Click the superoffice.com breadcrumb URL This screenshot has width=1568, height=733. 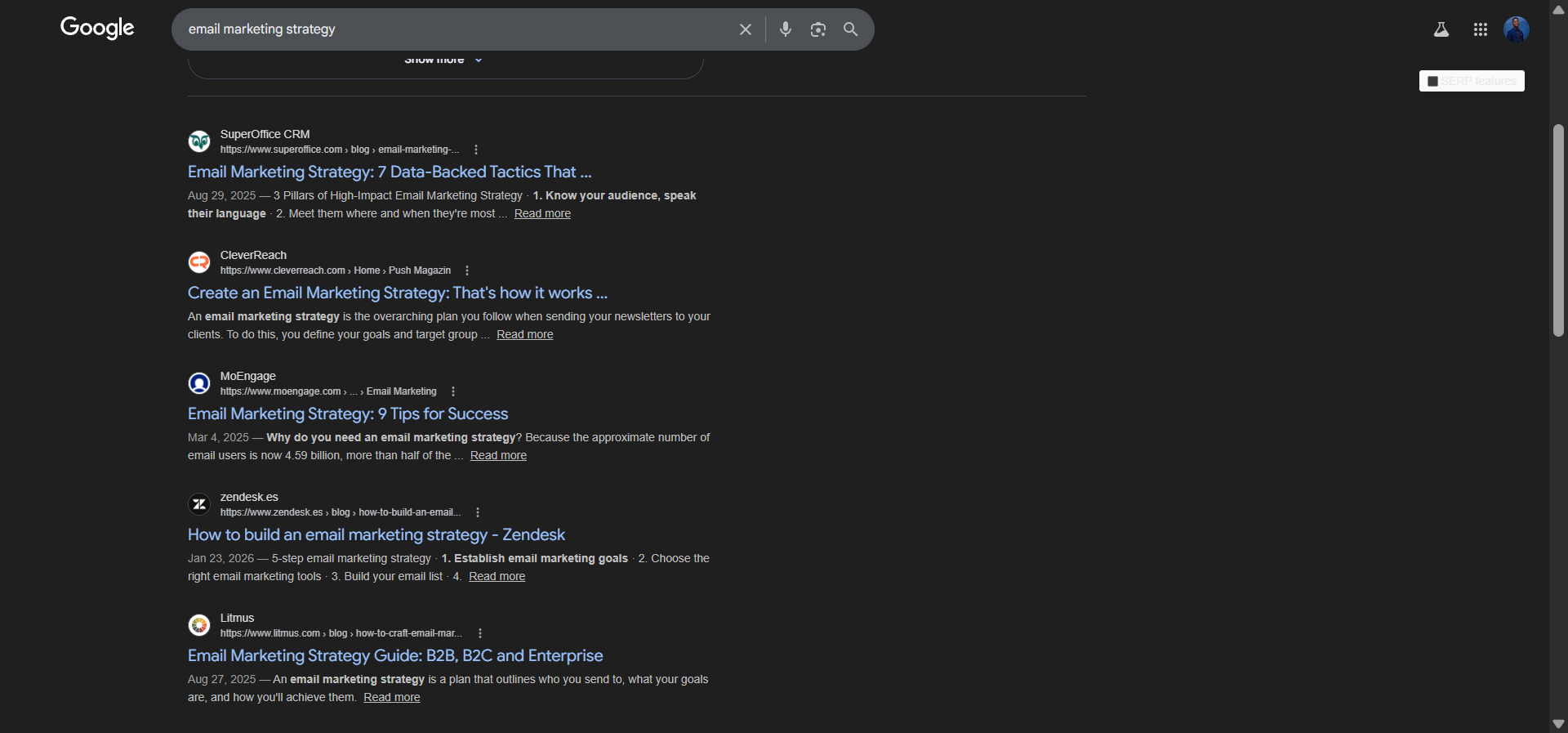[340, 150]
